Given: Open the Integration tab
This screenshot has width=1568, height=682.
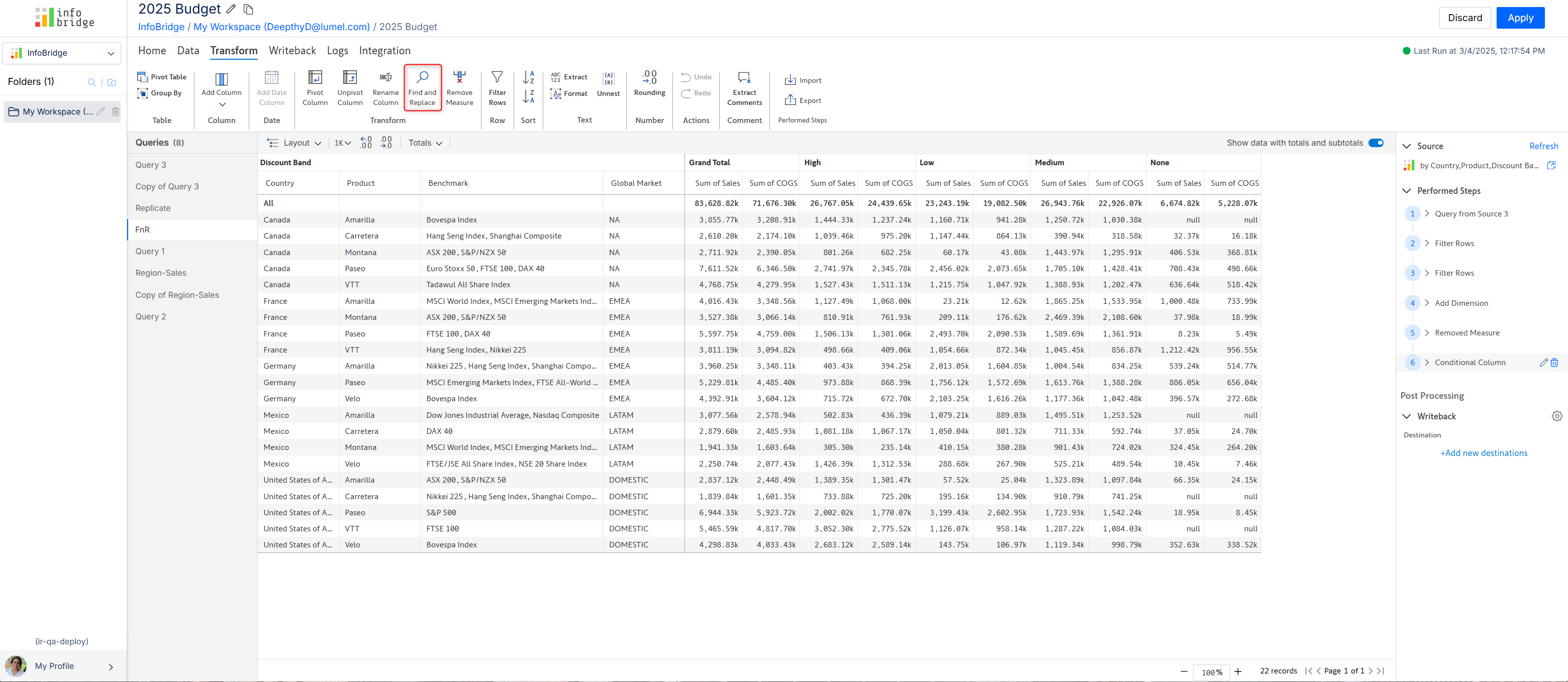Looking at the screenshot, I should pos(384,51).
